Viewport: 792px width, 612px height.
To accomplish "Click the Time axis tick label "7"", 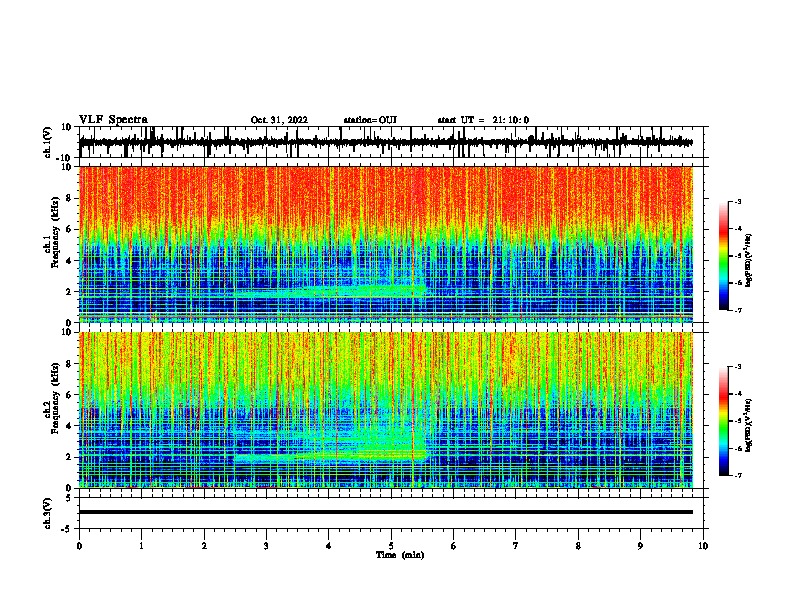I will point(516,546).
